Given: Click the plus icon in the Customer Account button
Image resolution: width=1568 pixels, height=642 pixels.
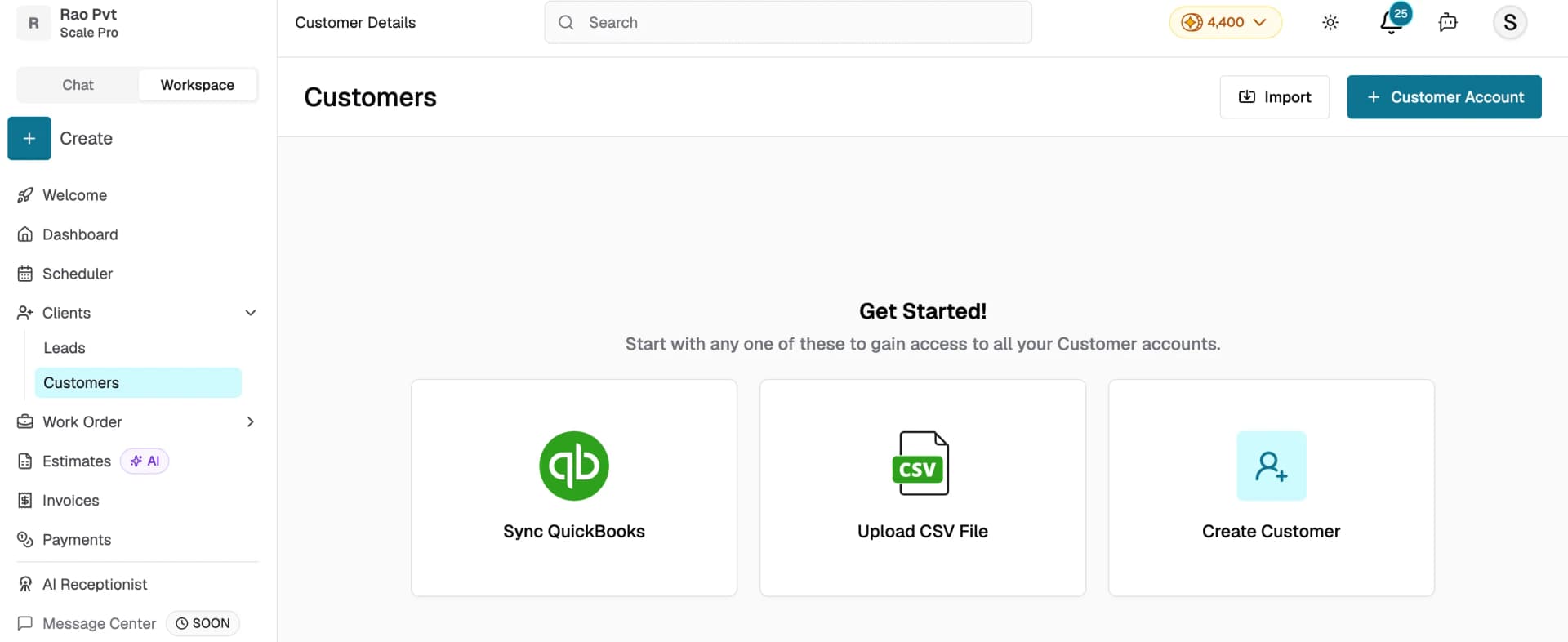Looking at the screenshot, I should 1374,97.
